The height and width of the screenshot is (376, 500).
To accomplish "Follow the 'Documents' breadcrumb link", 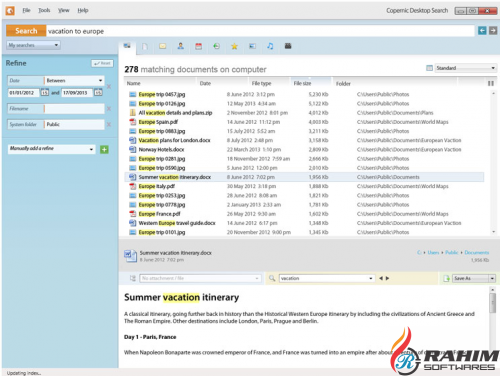I will pyautogui.click(x=477, y=252).
